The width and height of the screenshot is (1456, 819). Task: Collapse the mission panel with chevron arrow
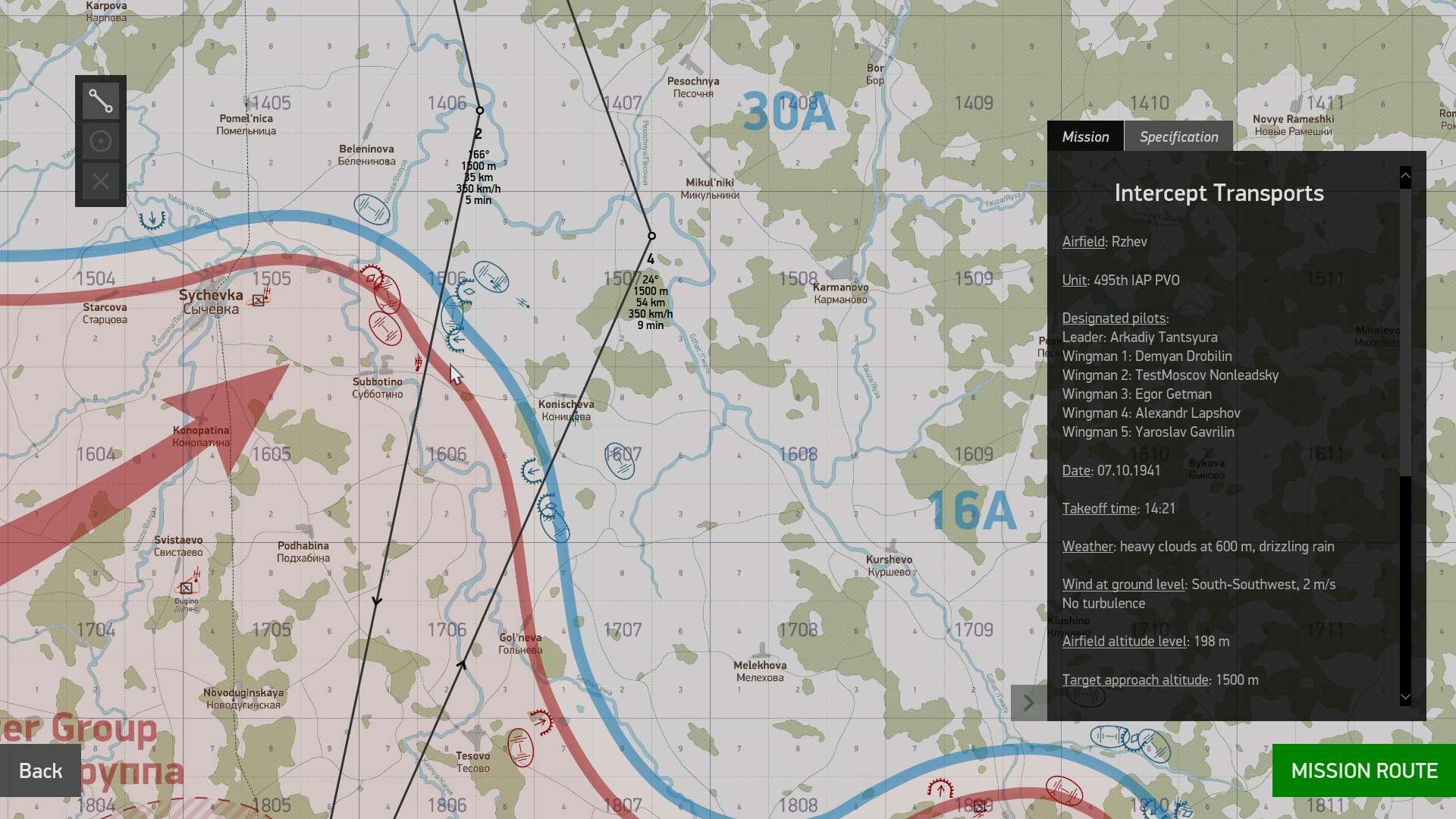[1029, 703]
